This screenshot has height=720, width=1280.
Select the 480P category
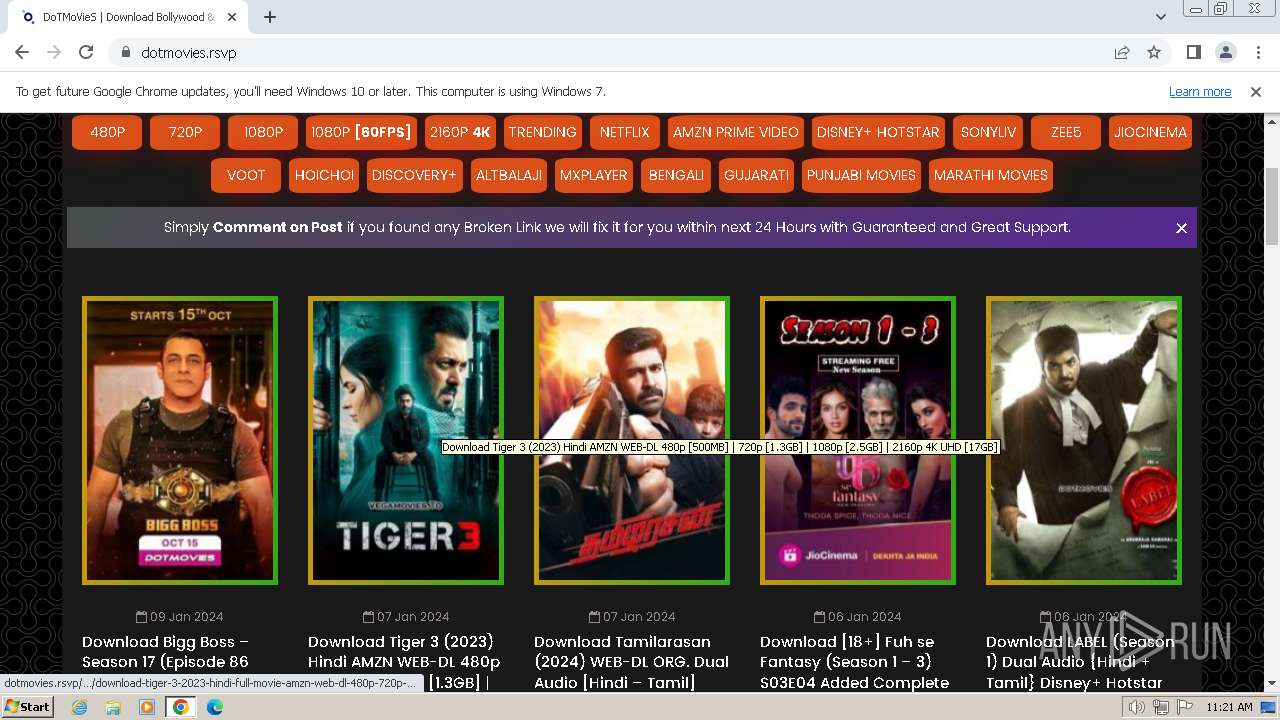107,132
